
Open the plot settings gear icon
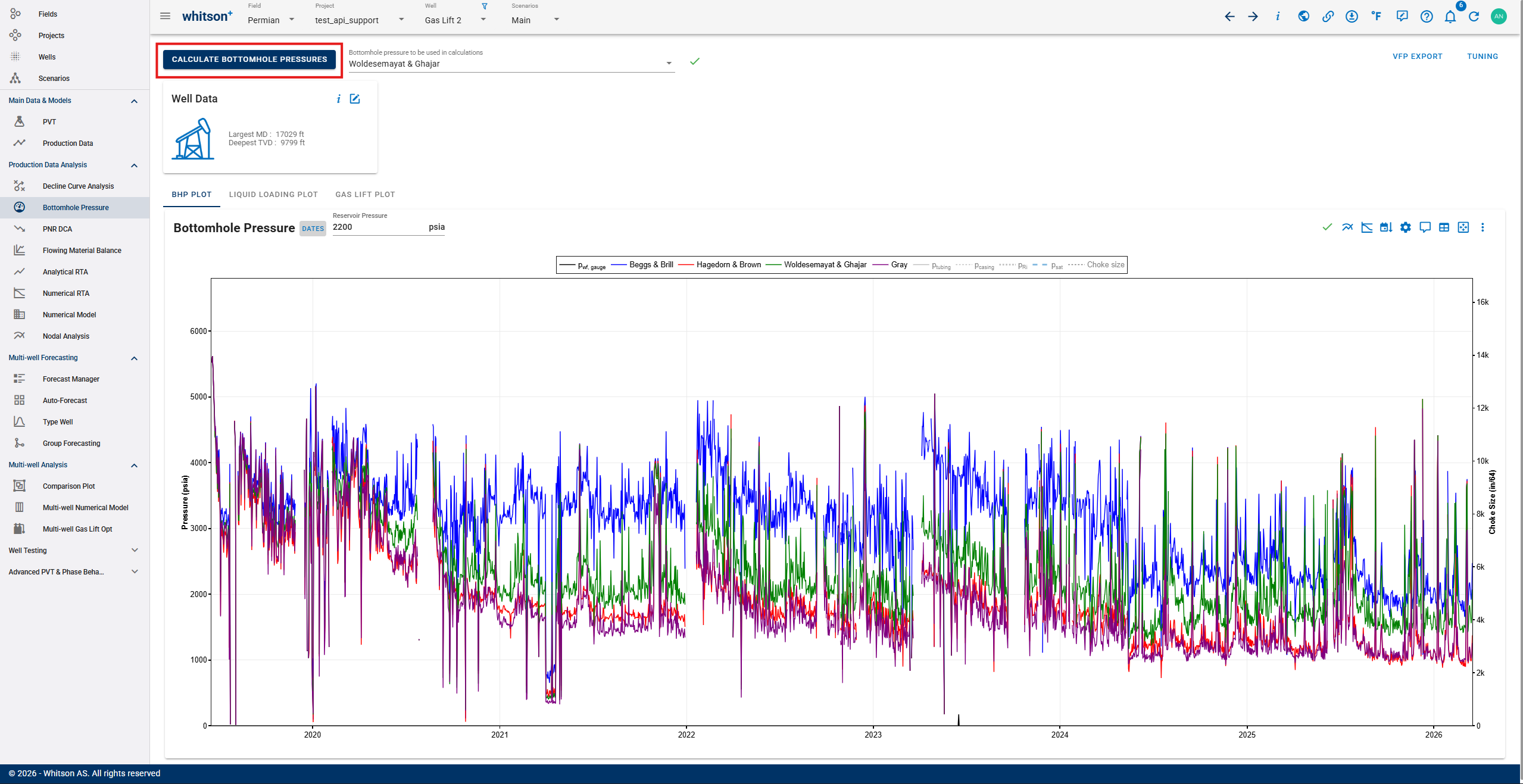(x=1405, y=227)
